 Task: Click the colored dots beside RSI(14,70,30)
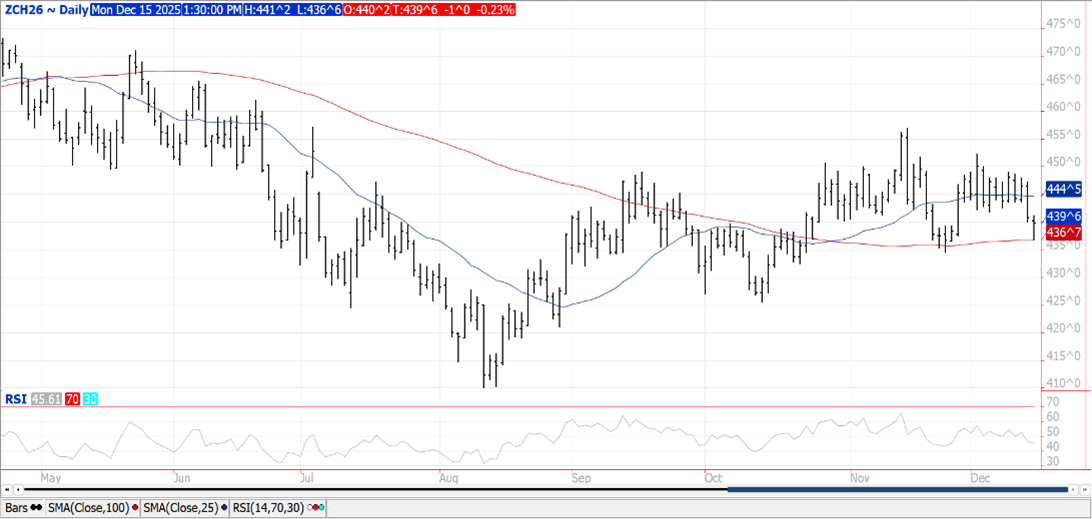click(315, 508)
